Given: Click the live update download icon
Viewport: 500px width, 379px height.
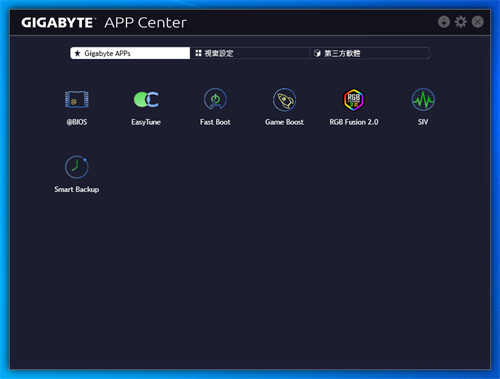Looking at the screenshot, I should pos(444,22).
